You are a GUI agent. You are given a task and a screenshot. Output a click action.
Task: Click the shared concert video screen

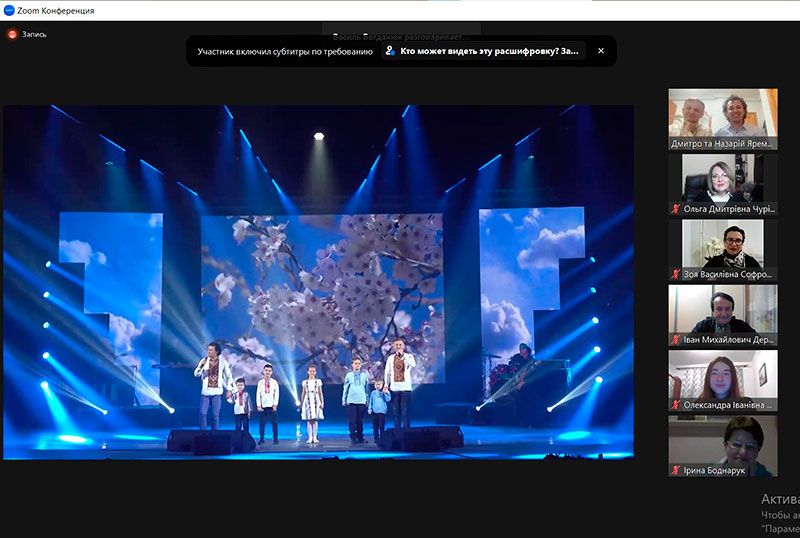(x=318, y=282)
